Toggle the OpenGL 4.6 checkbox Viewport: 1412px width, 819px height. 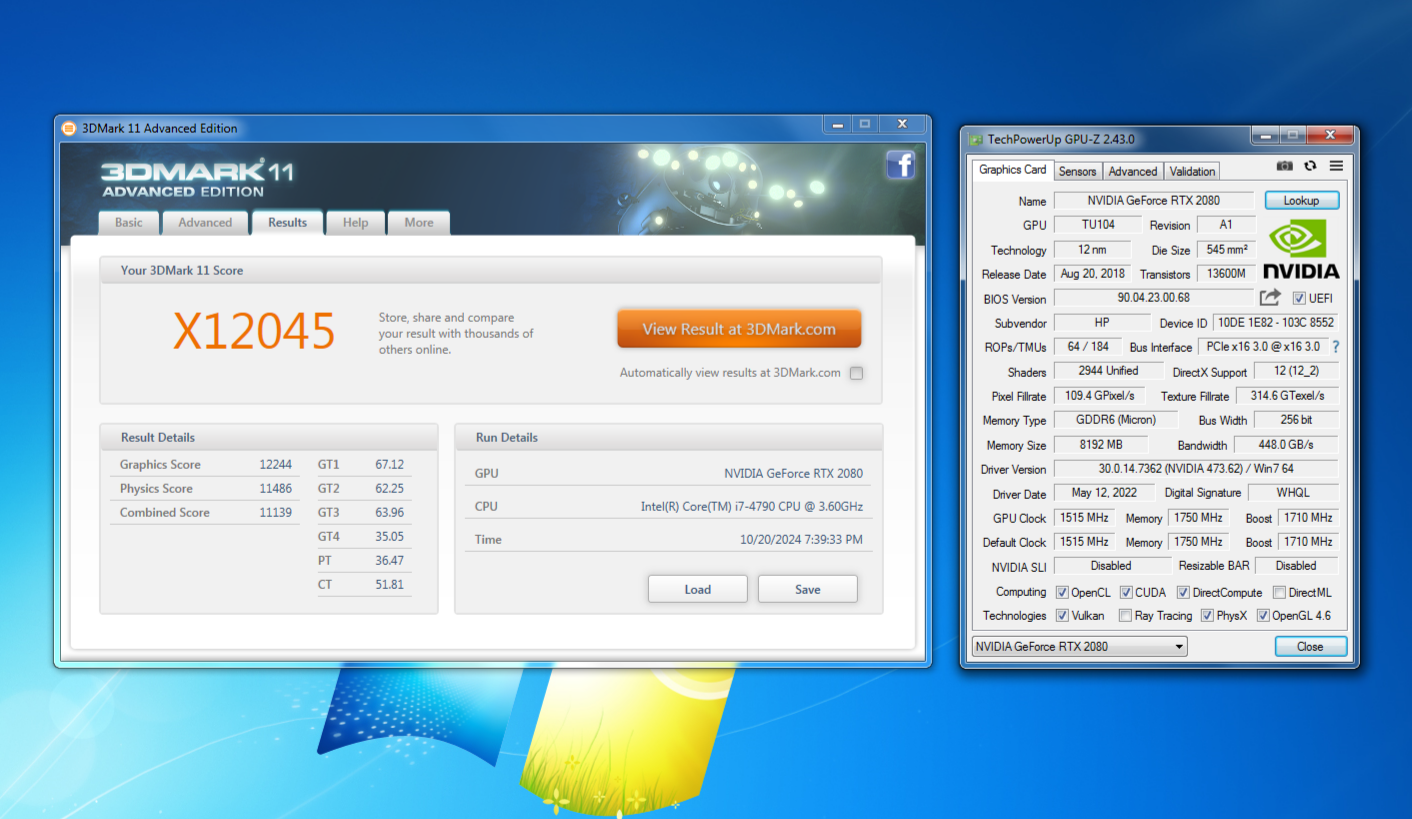(1263, 616)
